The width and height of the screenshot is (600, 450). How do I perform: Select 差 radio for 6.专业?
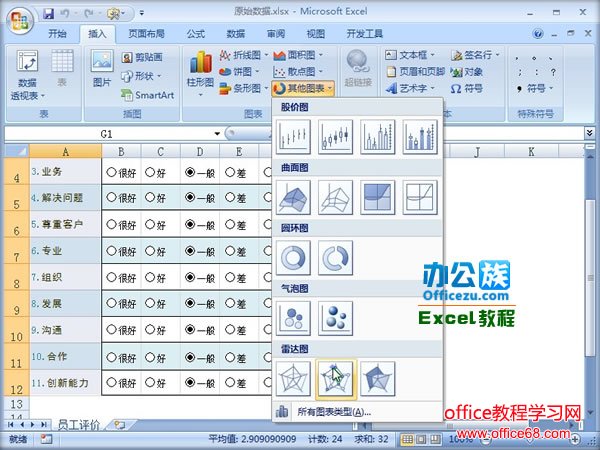point(230,251)
